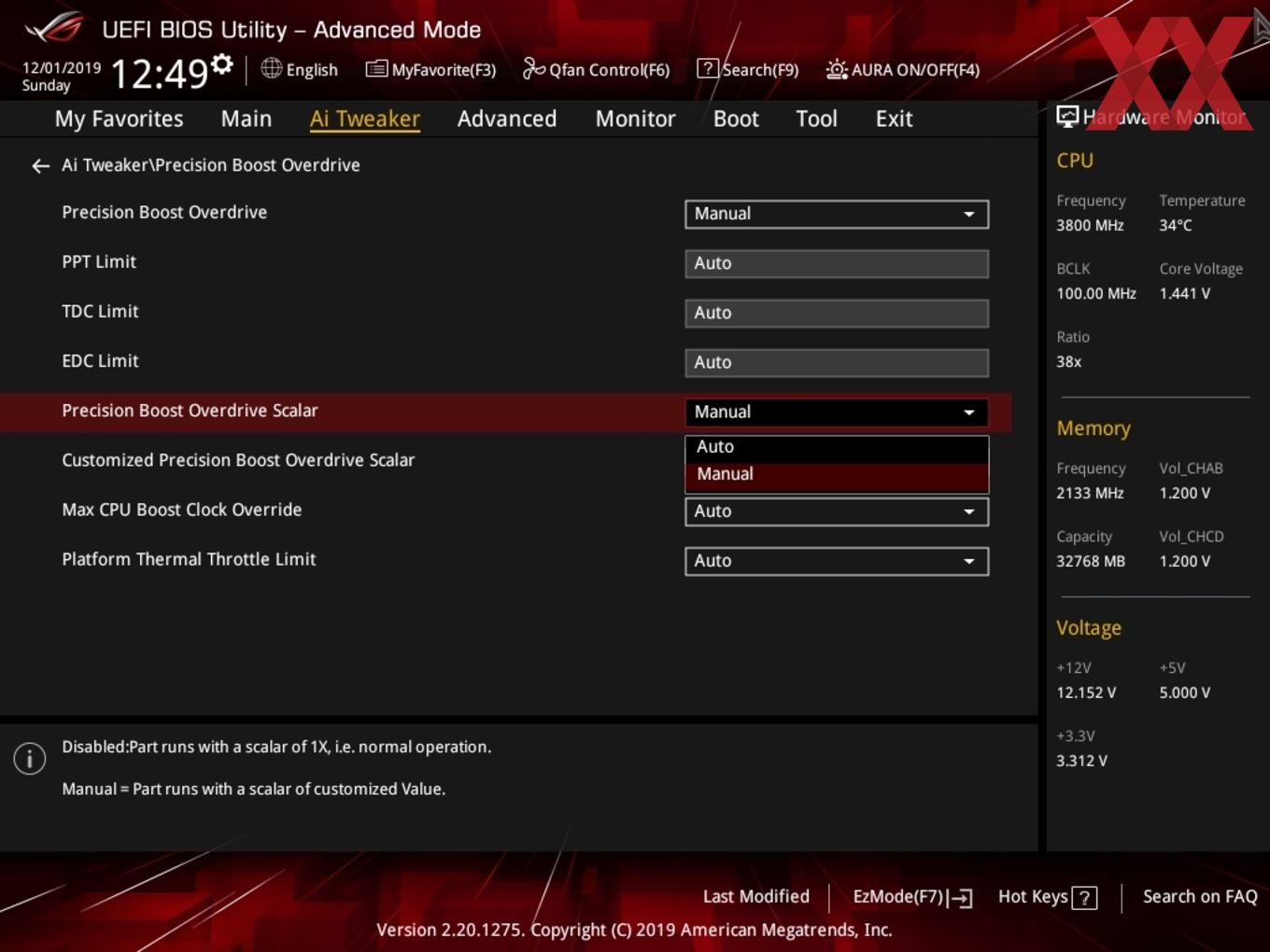Open the Monitor tab

pyautogui.click(x=635, y=119)
